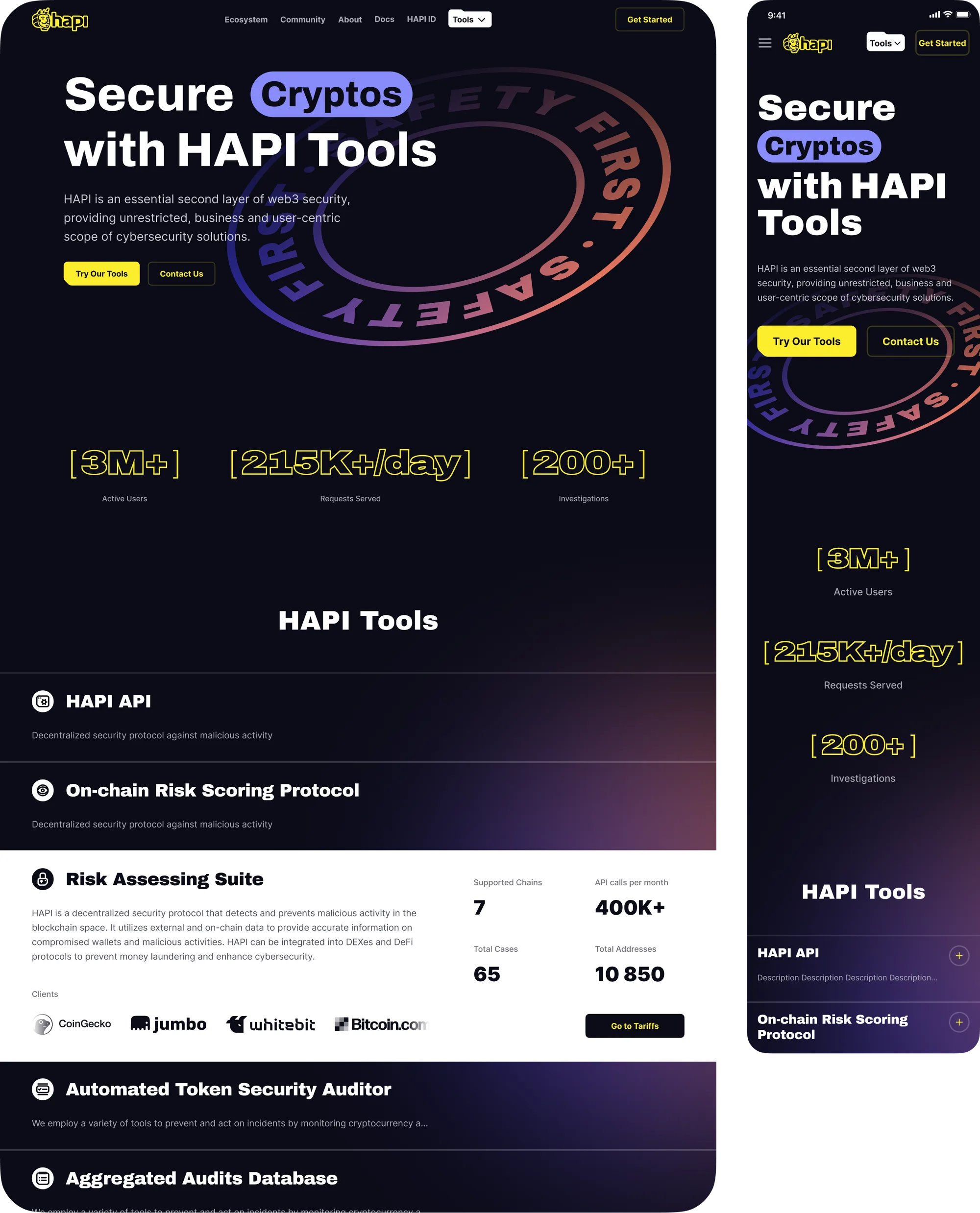Open the Community nav item
980x1213 pixels.
click(x=303, y=20)
